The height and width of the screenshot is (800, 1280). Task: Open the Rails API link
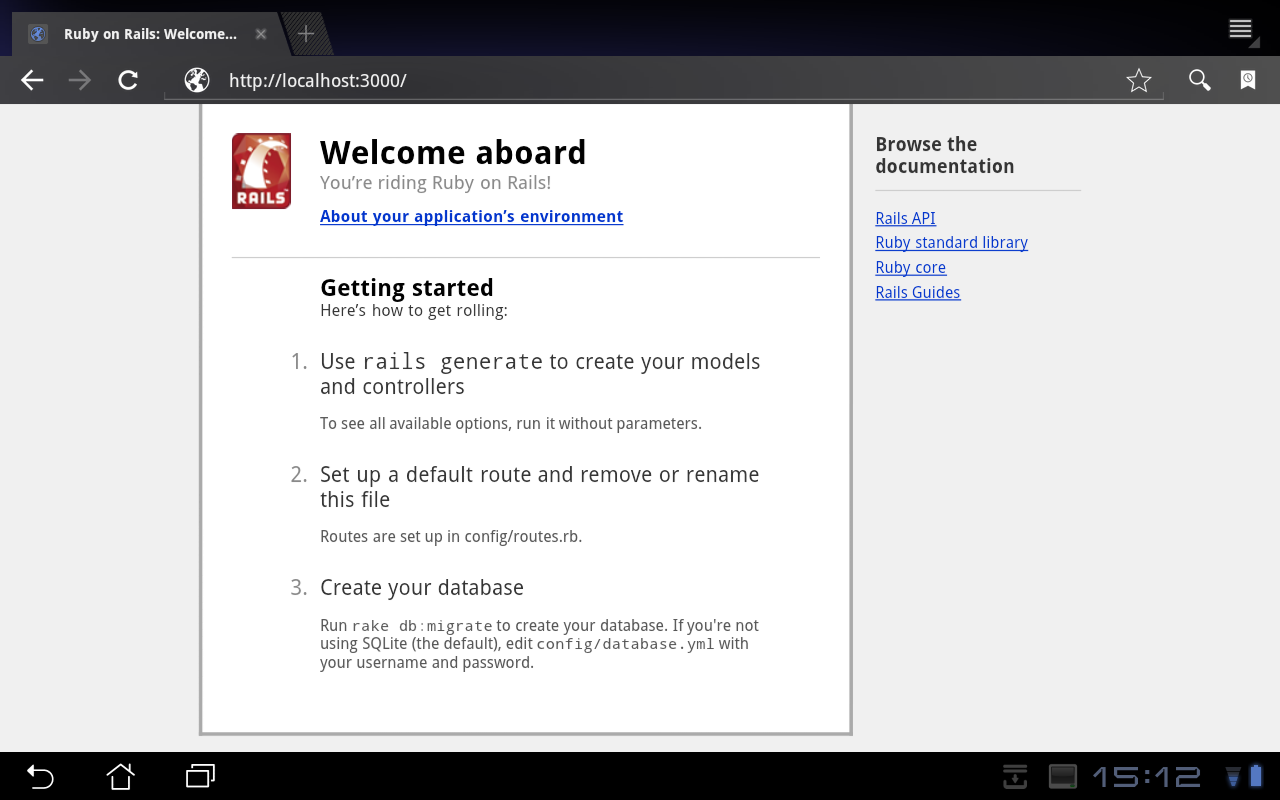(x=905, y=218)
